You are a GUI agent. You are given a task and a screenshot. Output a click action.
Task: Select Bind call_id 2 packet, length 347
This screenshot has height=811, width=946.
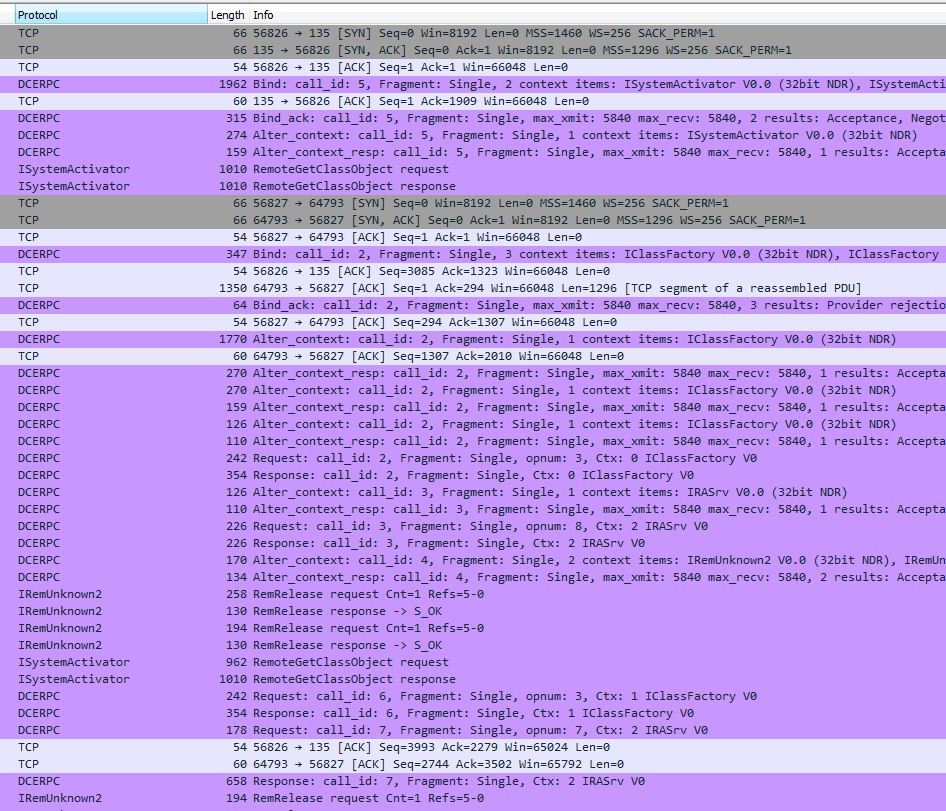(x=473, y=254)
